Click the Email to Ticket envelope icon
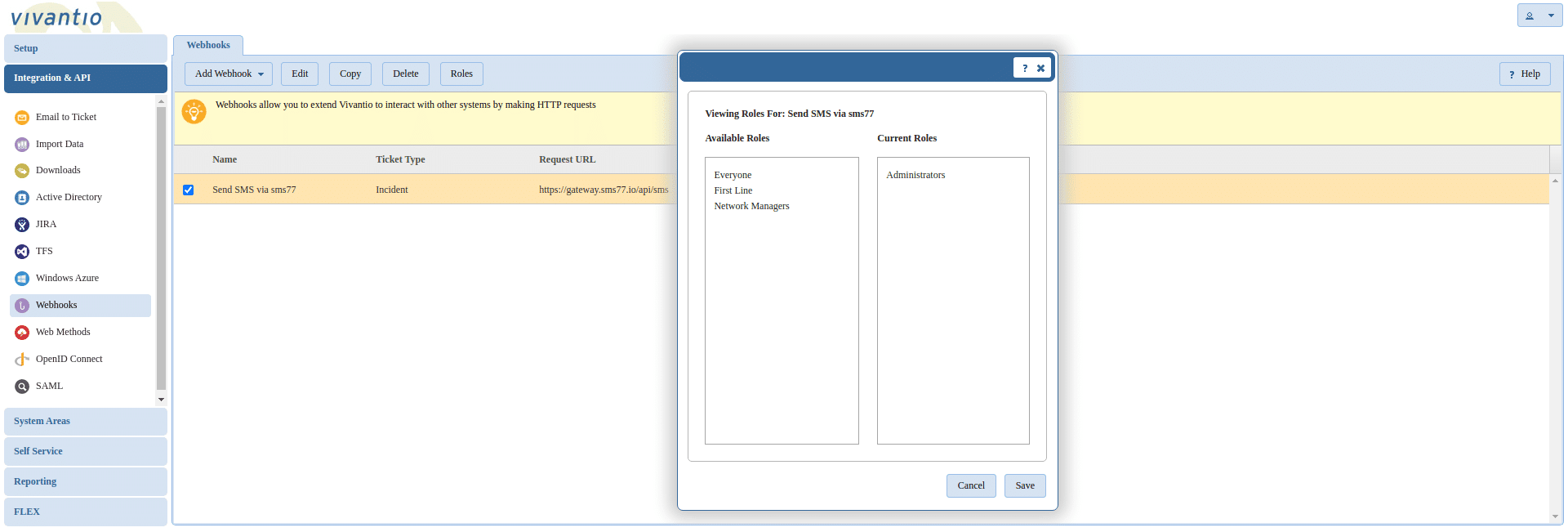This screenshot has height=532, width=1568. pos(22,118)
